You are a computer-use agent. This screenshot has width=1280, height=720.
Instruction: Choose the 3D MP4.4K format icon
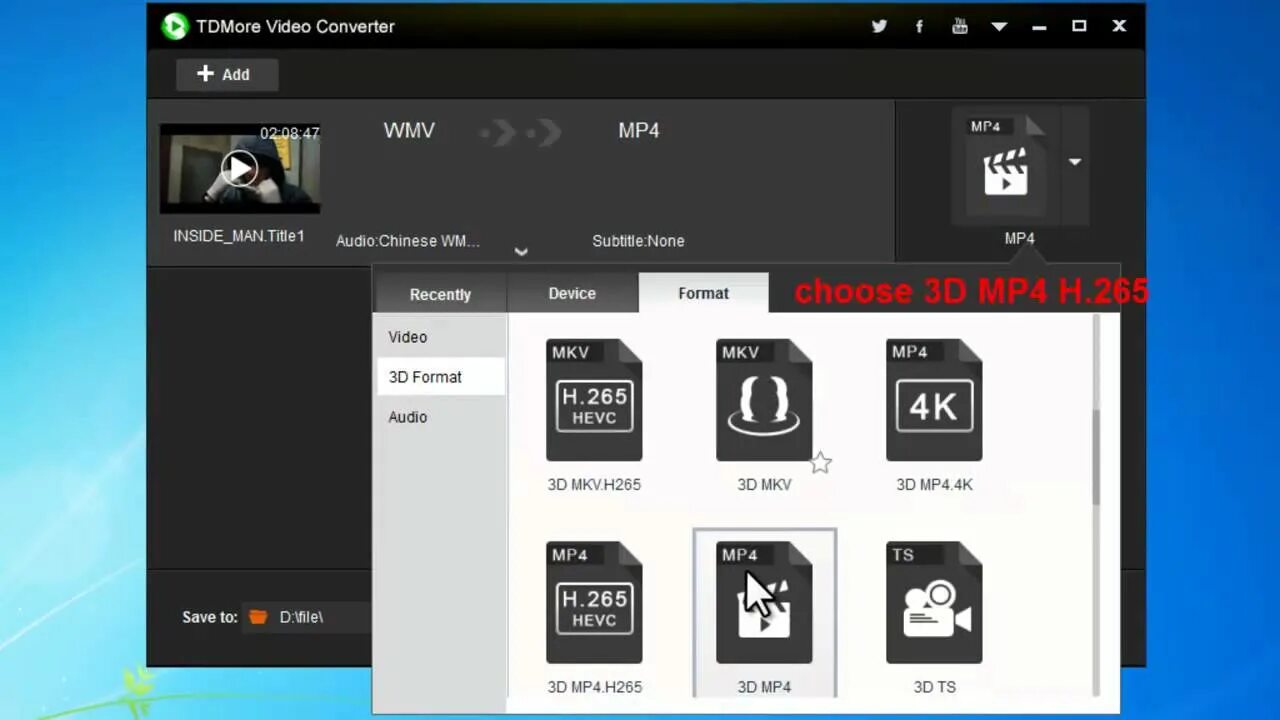(934, 400)
